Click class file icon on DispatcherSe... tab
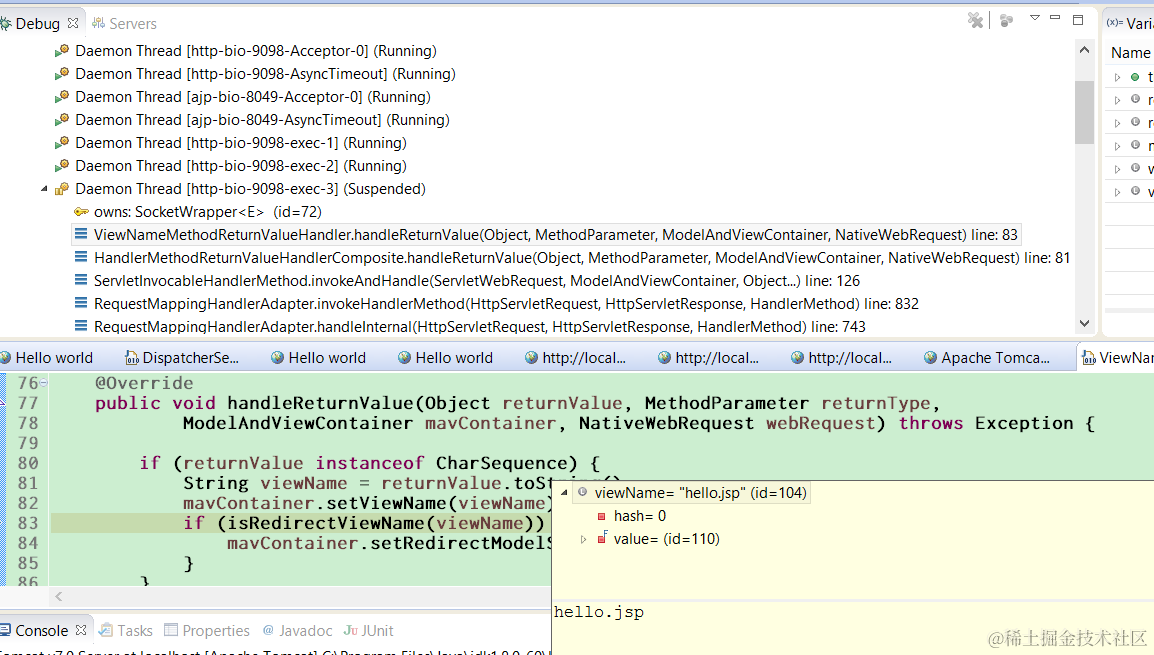The image size is (1154, 655). point(132,358)
